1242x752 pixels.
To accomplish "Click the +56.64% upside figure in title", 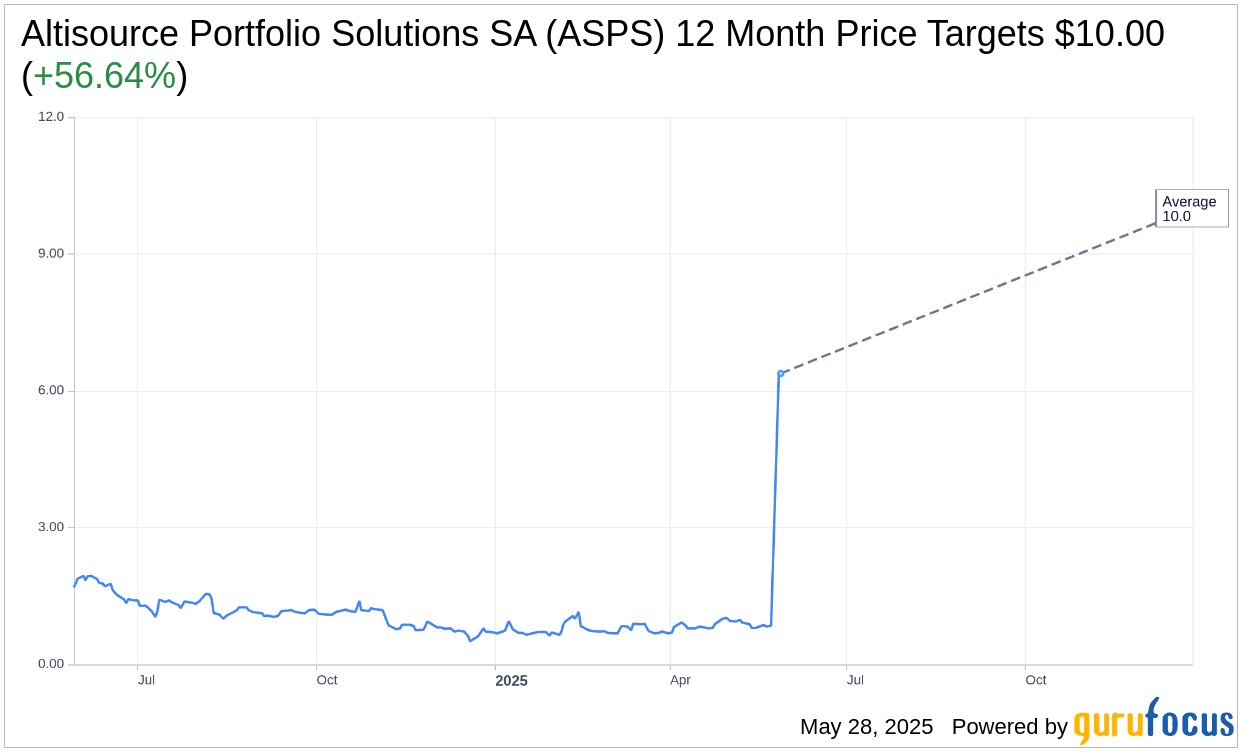I will click(105, 76).
